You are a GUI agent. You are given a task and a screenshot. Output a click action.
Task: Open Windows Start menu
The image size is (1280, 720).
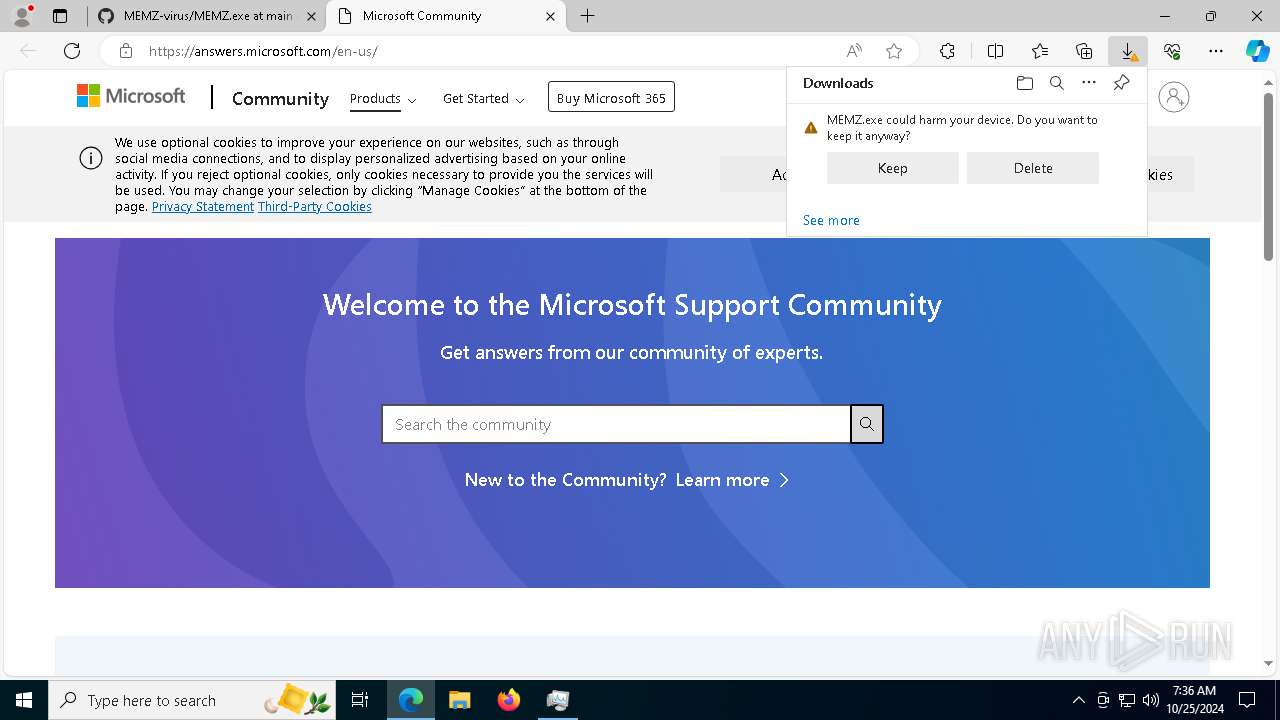pyautogui.click(x=24, y=700)
